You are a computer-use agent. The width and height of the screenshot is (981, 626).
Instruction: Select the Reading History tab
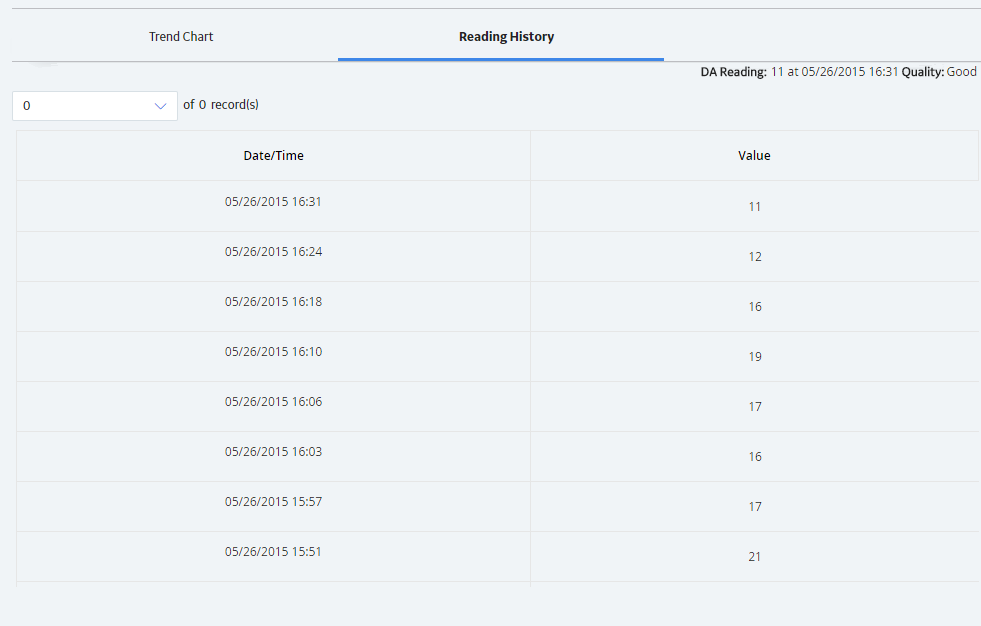(506, 36)
